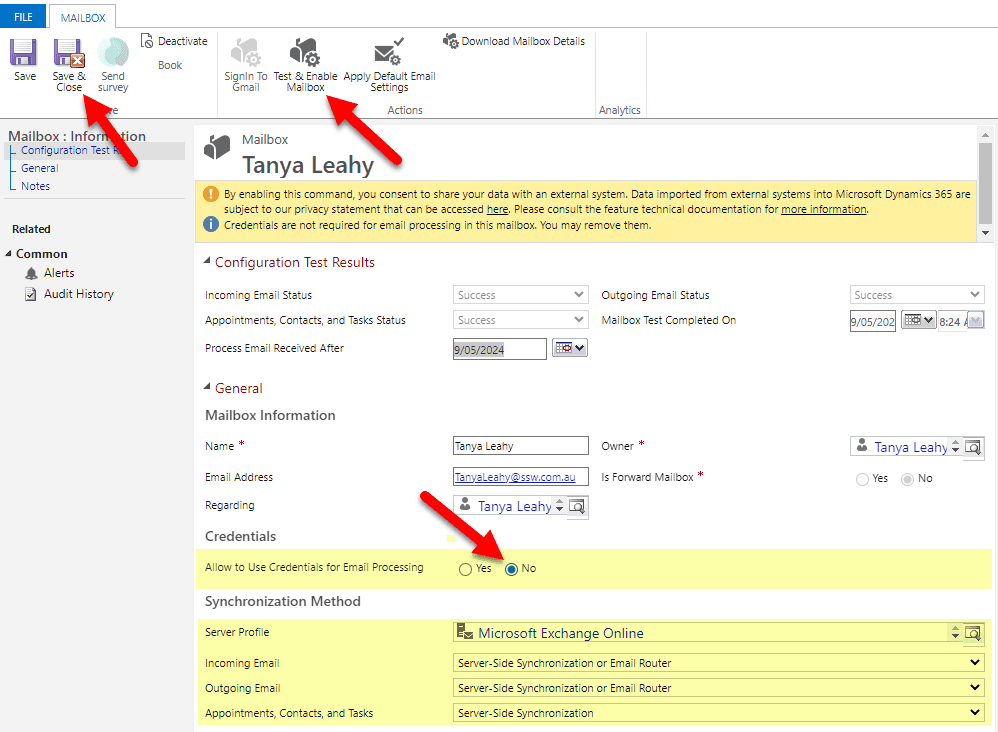
Task: Click the Name input field
Action: 520,446
